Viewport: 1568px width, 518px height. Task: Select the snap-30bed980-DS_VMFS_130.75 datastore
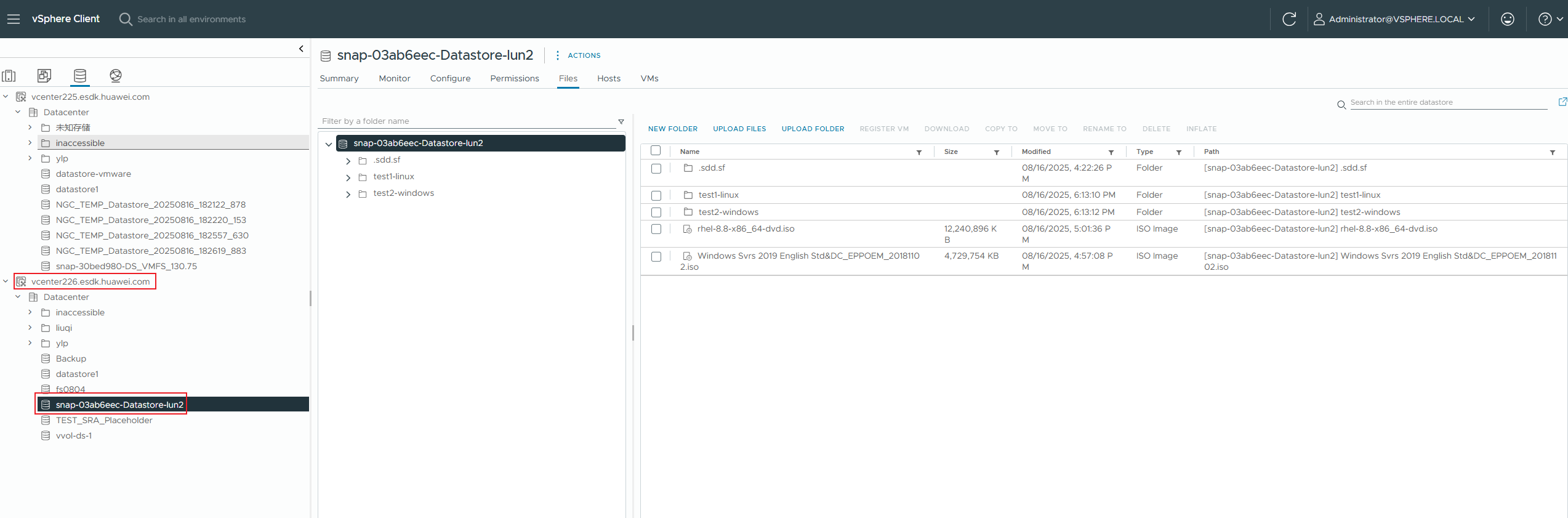click(x=126, y=266)
